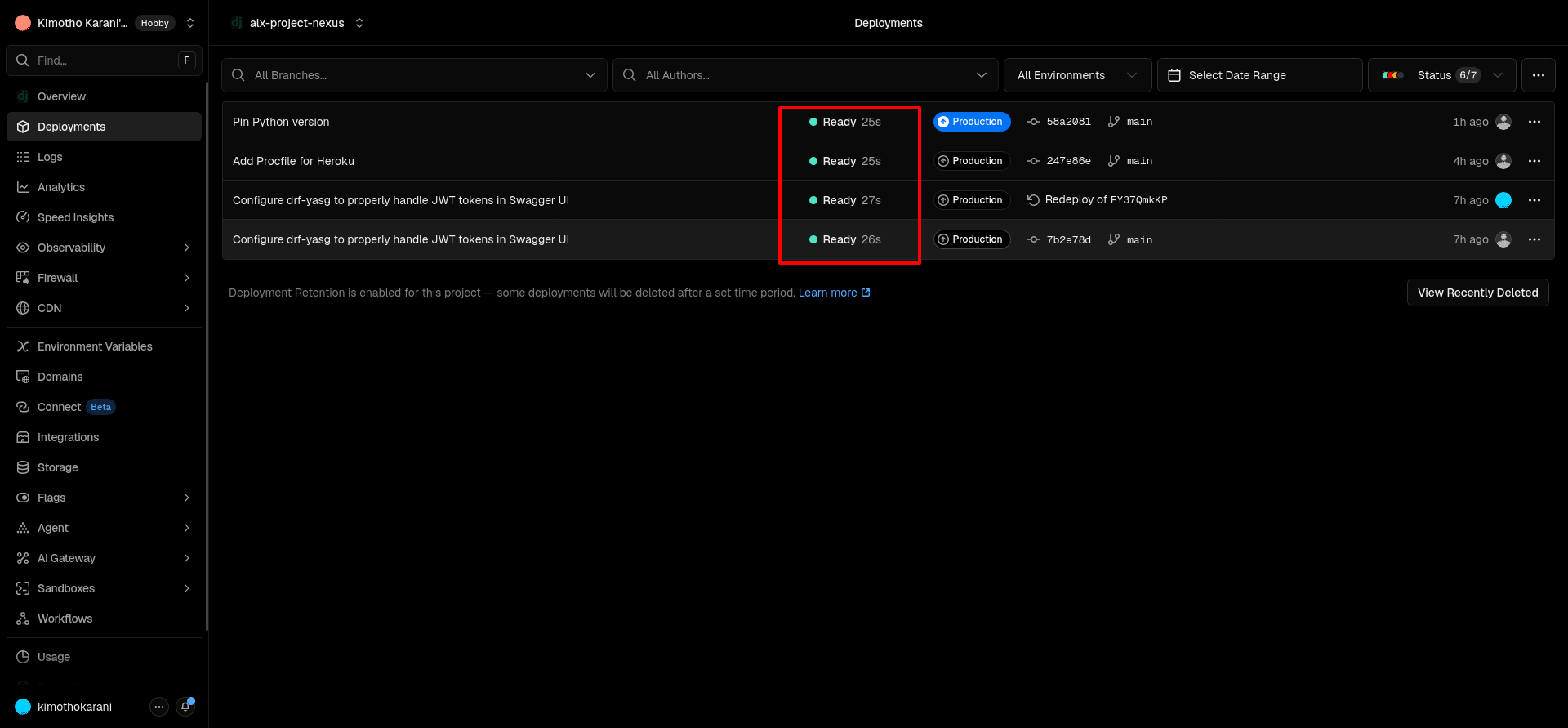Open more options for Add Procfile for Heroku
Image resolution: width=1568 pixels, height=728 pixels.
(1535, 161)
